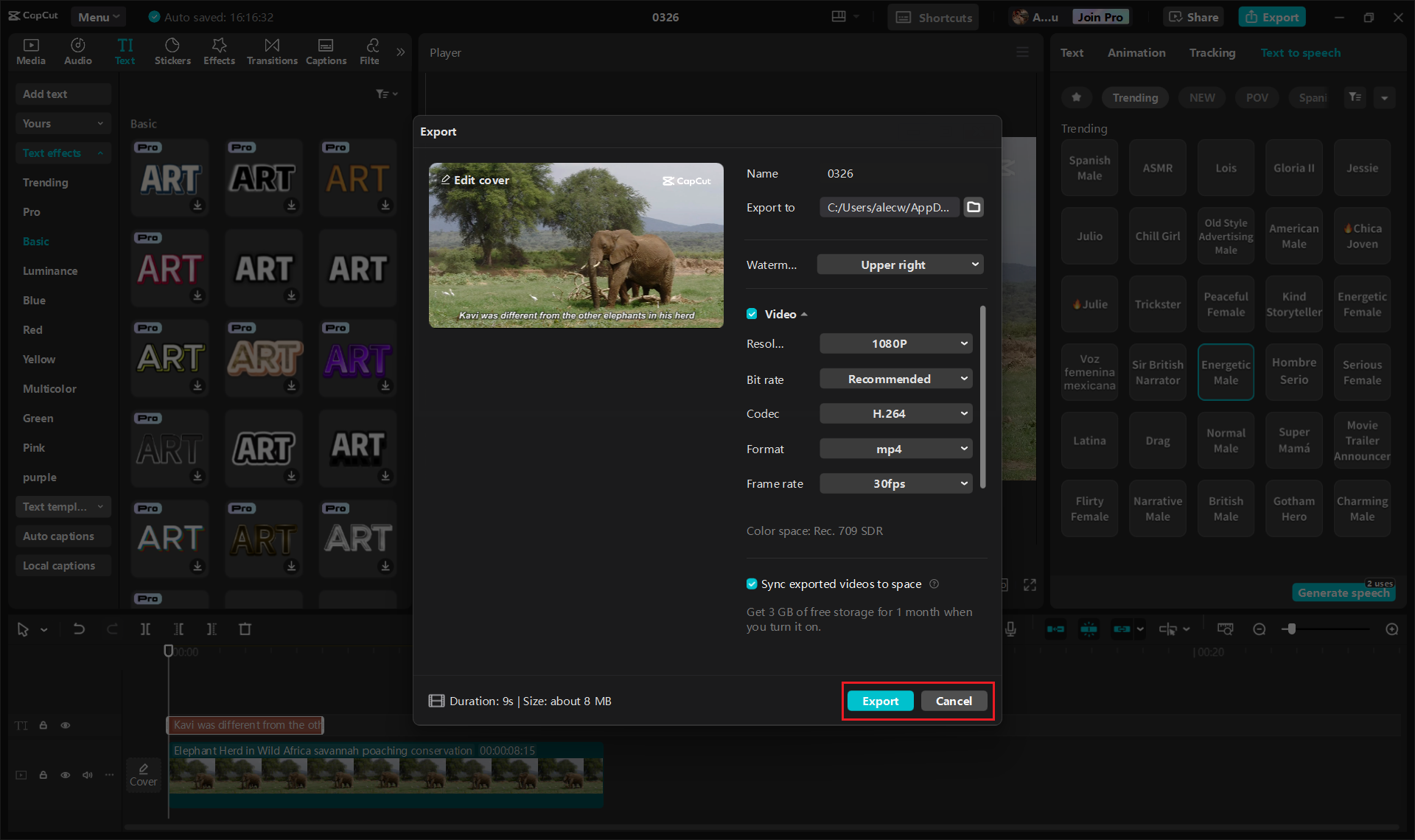Open the Media panel
The height and width of the screenshot is (840, 1415).
click(x=30, y=51)
